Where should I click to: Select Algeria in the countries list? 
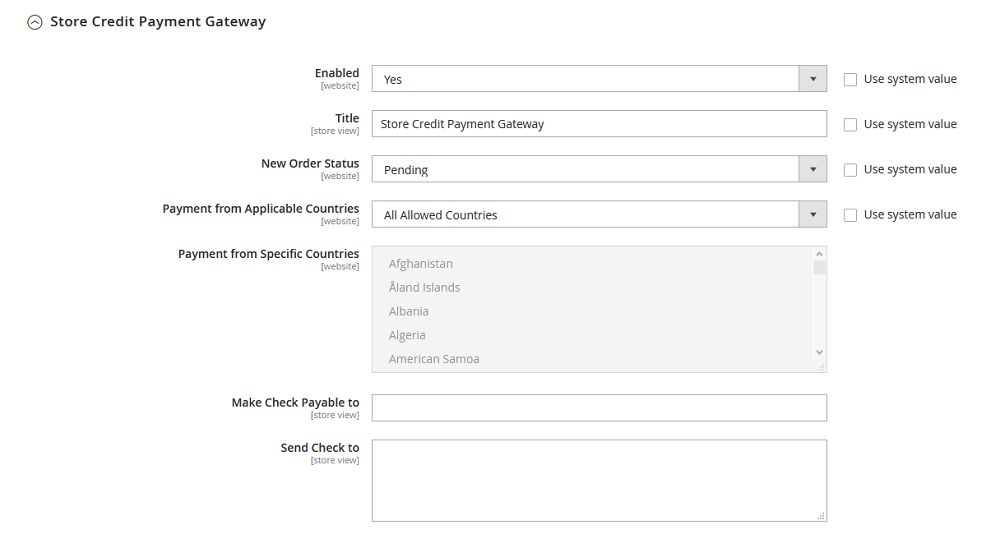tap(407, 336)
